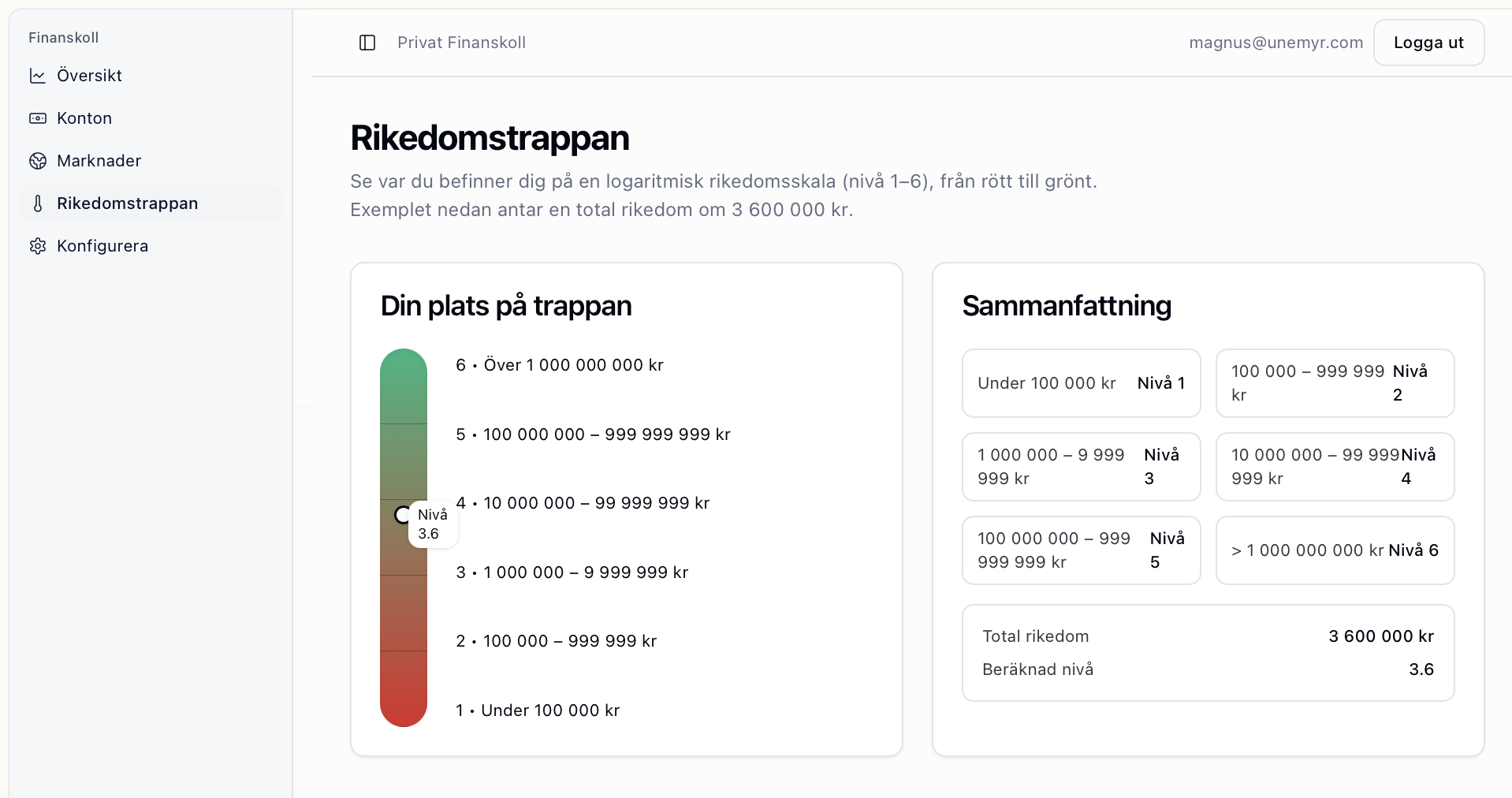The height and width of the screenshot is (798, 1512).
Task: Click the Total rikedom 3 600 000 kr row
Action: point(1208,636)
